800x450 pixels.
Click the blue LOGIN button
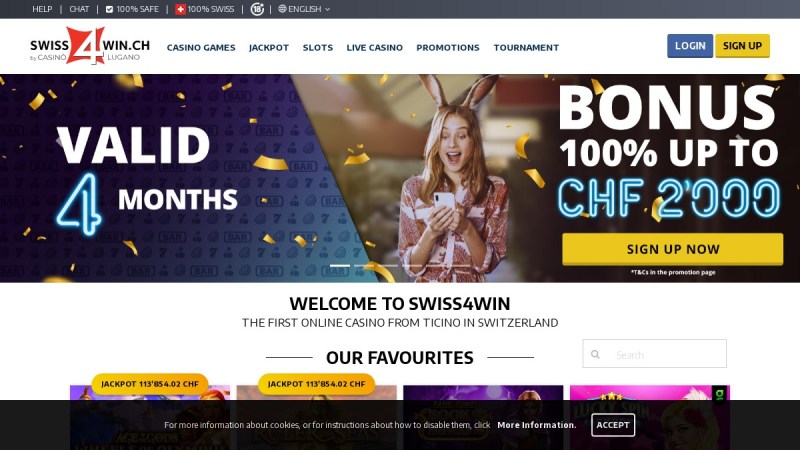(690, 46)
